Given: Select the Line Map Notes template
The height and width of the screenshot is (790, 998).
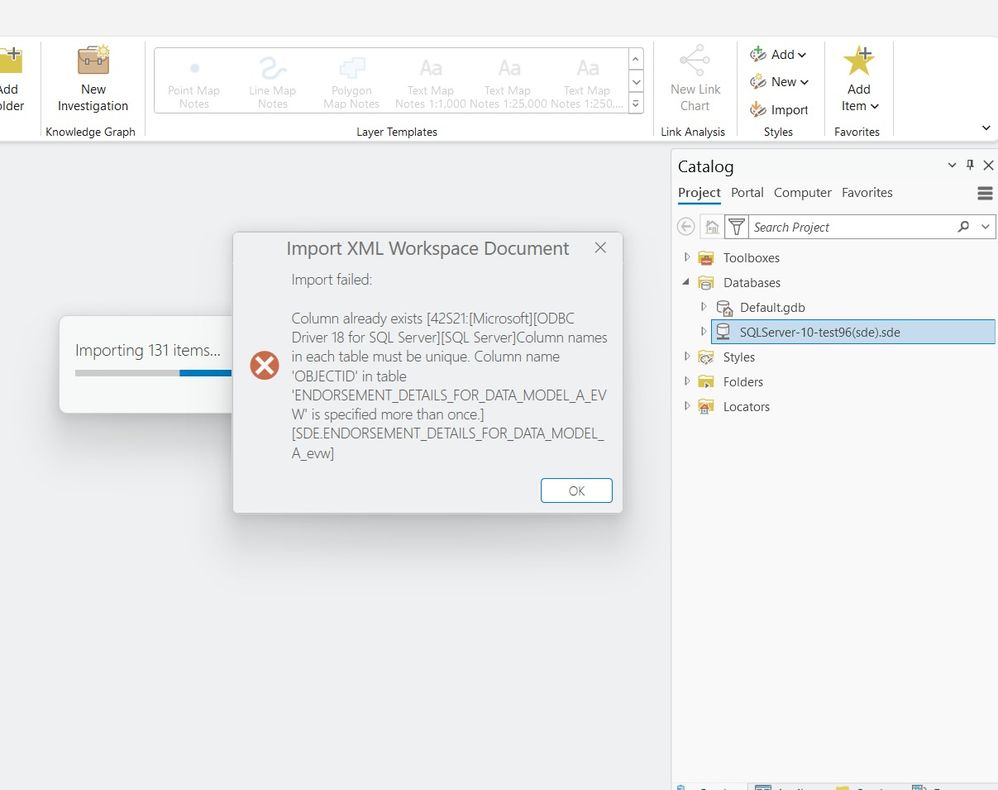Looking at the screenshot, I should coord(272,81).
